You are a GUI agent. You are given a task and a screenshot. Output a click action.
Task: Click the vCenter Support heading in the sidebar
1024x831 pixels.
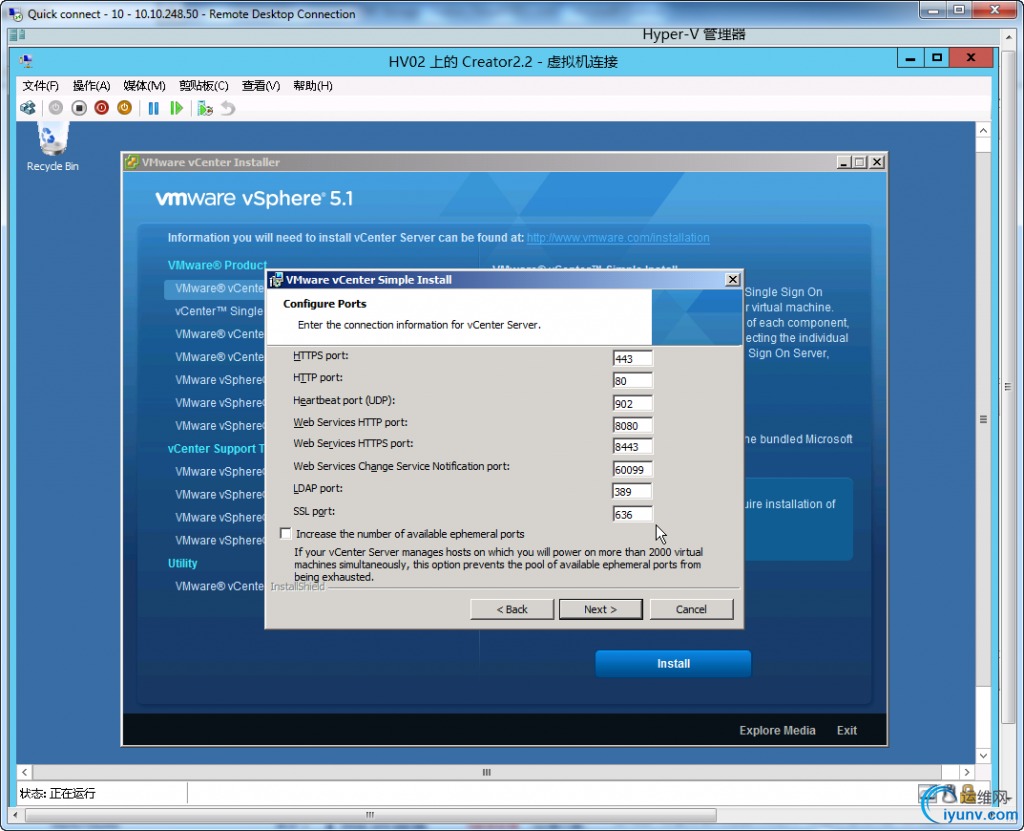pos(216,448)
